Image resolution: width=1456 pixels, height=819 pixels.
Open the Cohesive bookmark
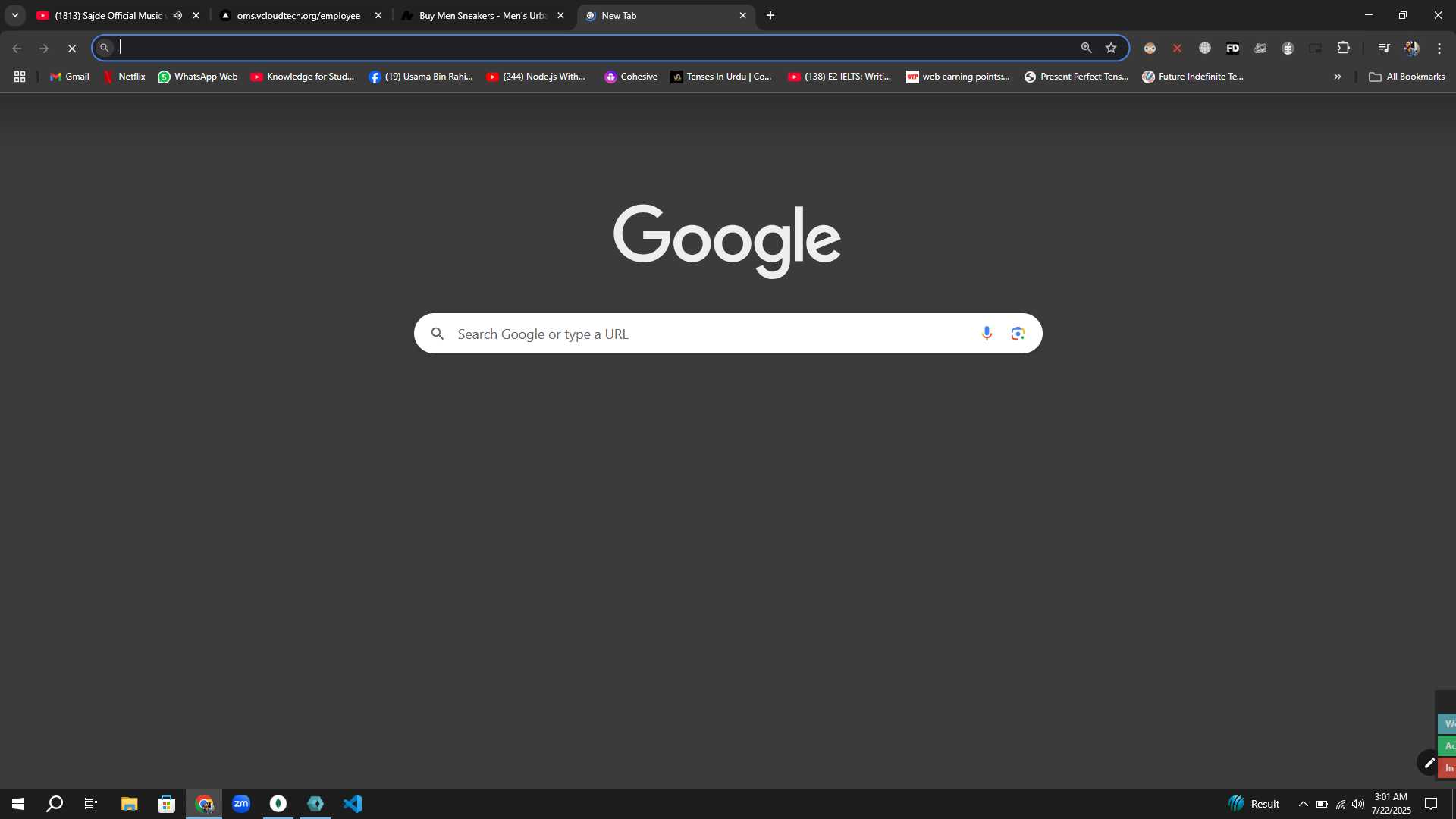631,77
